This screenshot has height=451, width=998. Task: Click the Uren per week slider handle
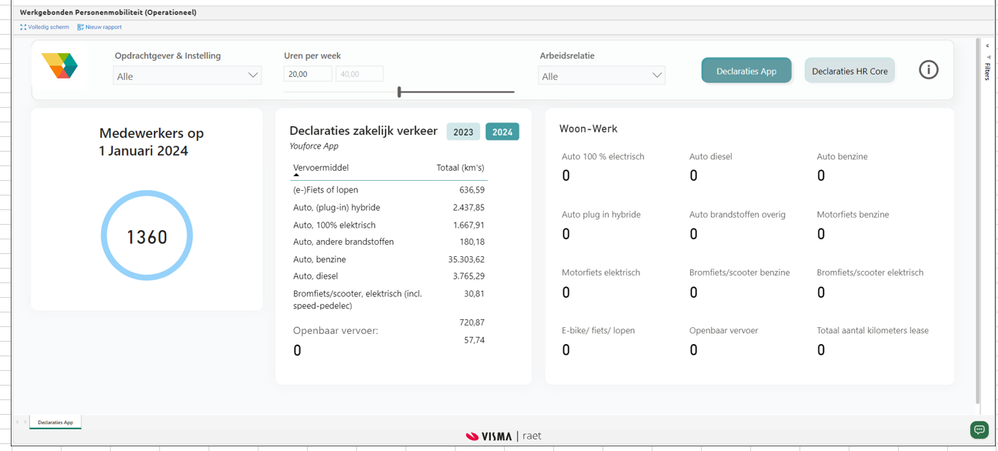pyautogui.click(x=399, y=92)
